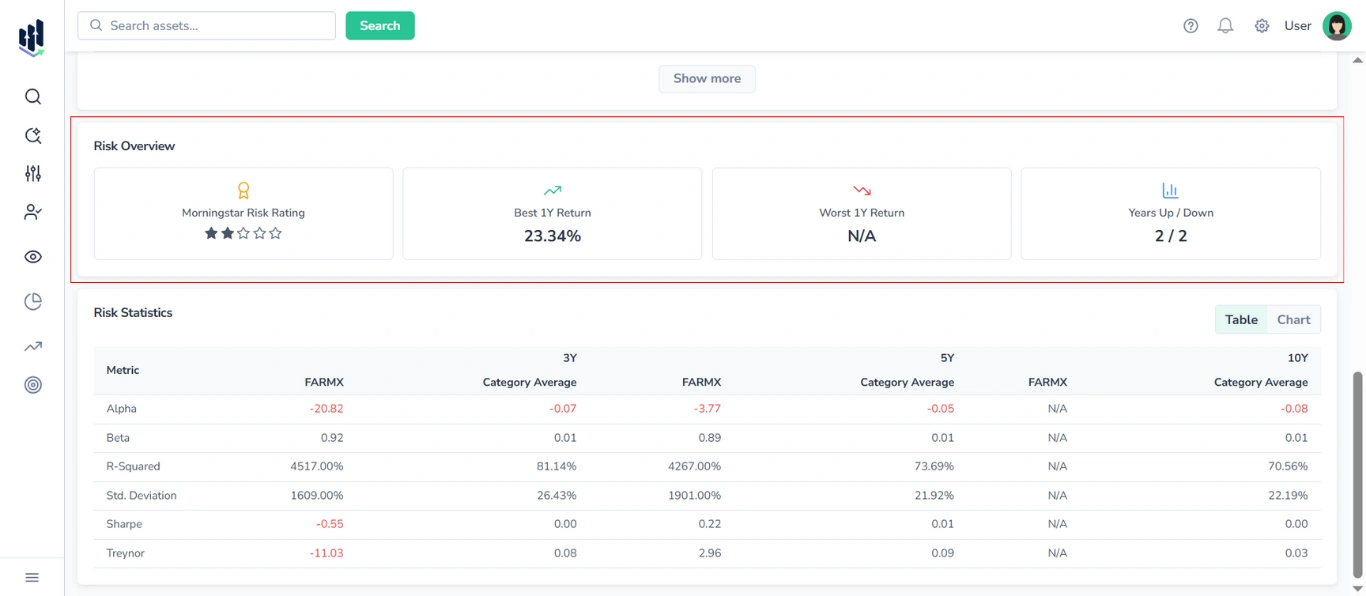The image size is (1366, 596).
Task: Open the filters sliders icon in sidebar
Action: pyautogui.click(x=32, y=173)
